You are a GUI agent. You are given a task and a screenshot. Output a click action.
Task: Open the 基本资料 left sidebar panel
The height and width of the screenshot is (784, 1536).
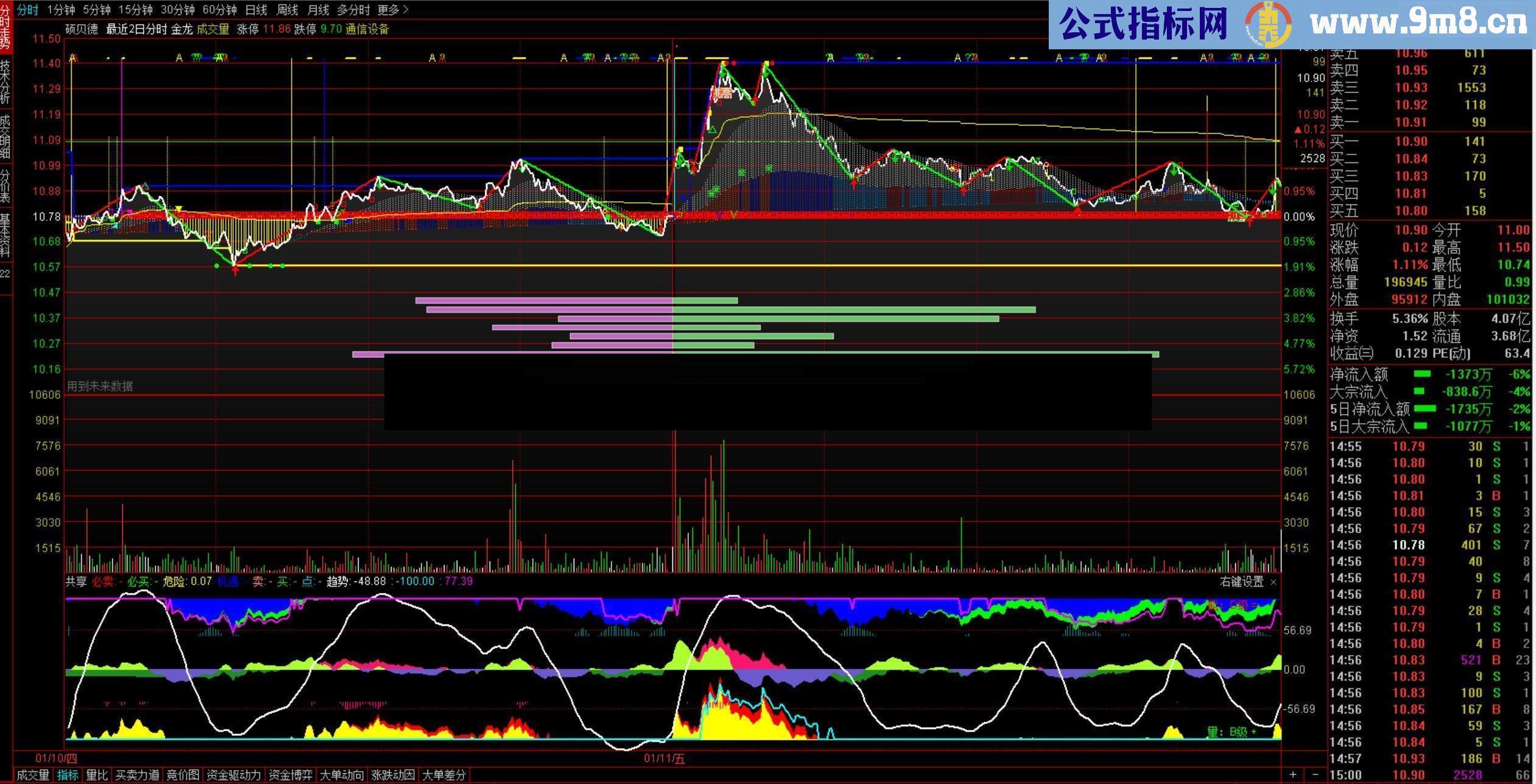[x=5, y=234]
